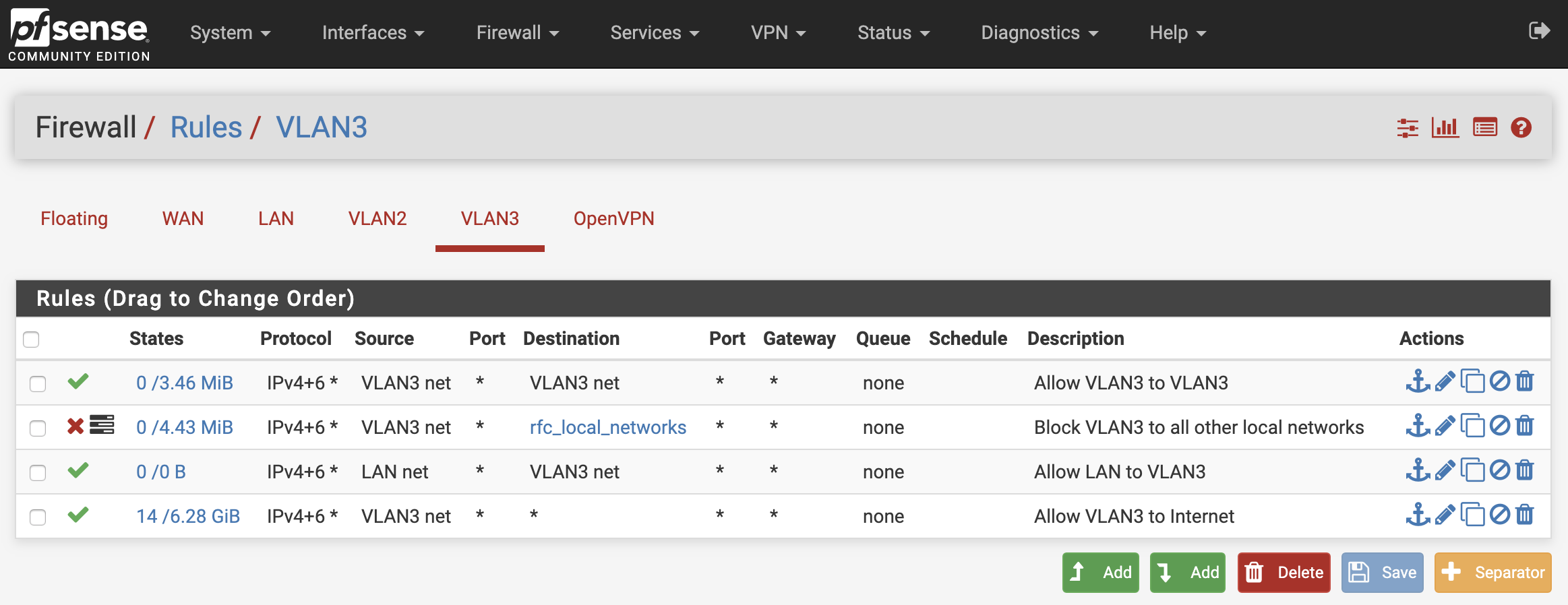Open the rfc_local_networks alias link

(608, 427)
